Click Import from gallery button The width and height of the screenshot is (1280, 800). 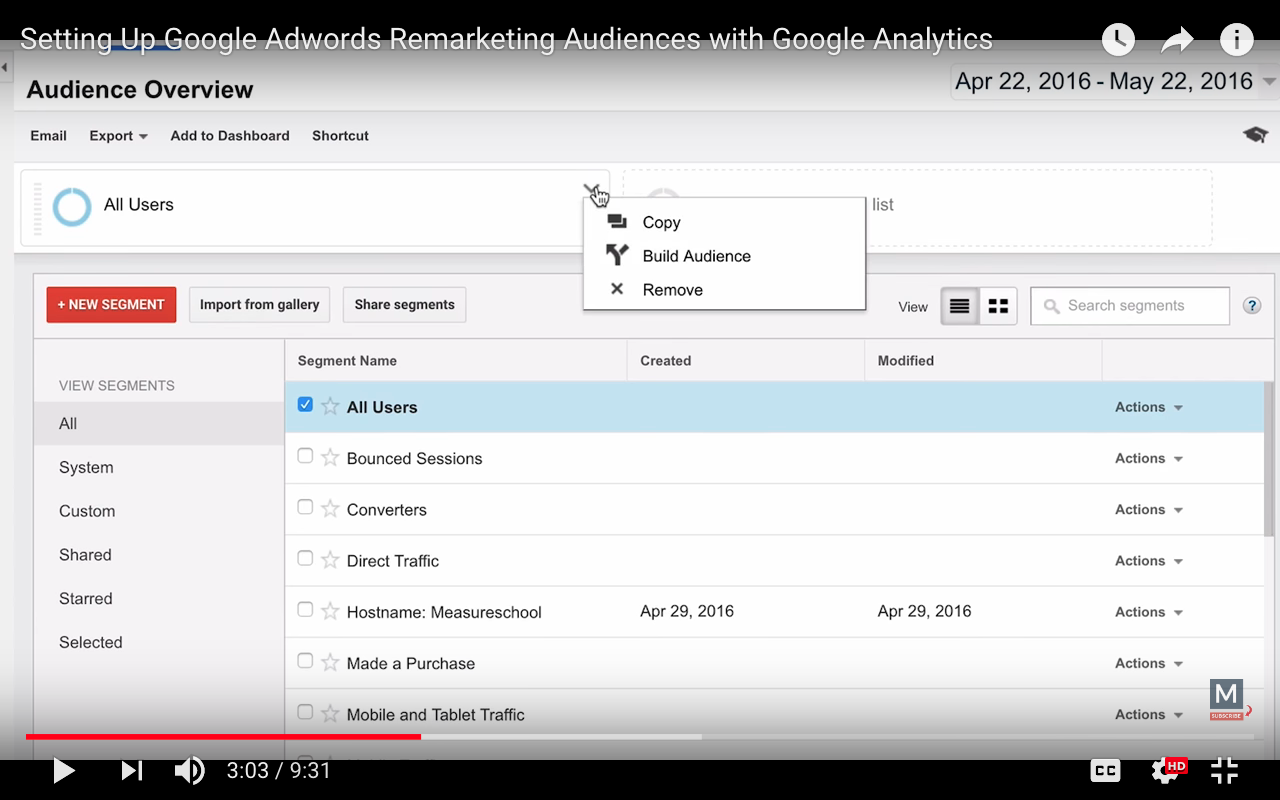[x=259, y=305]
